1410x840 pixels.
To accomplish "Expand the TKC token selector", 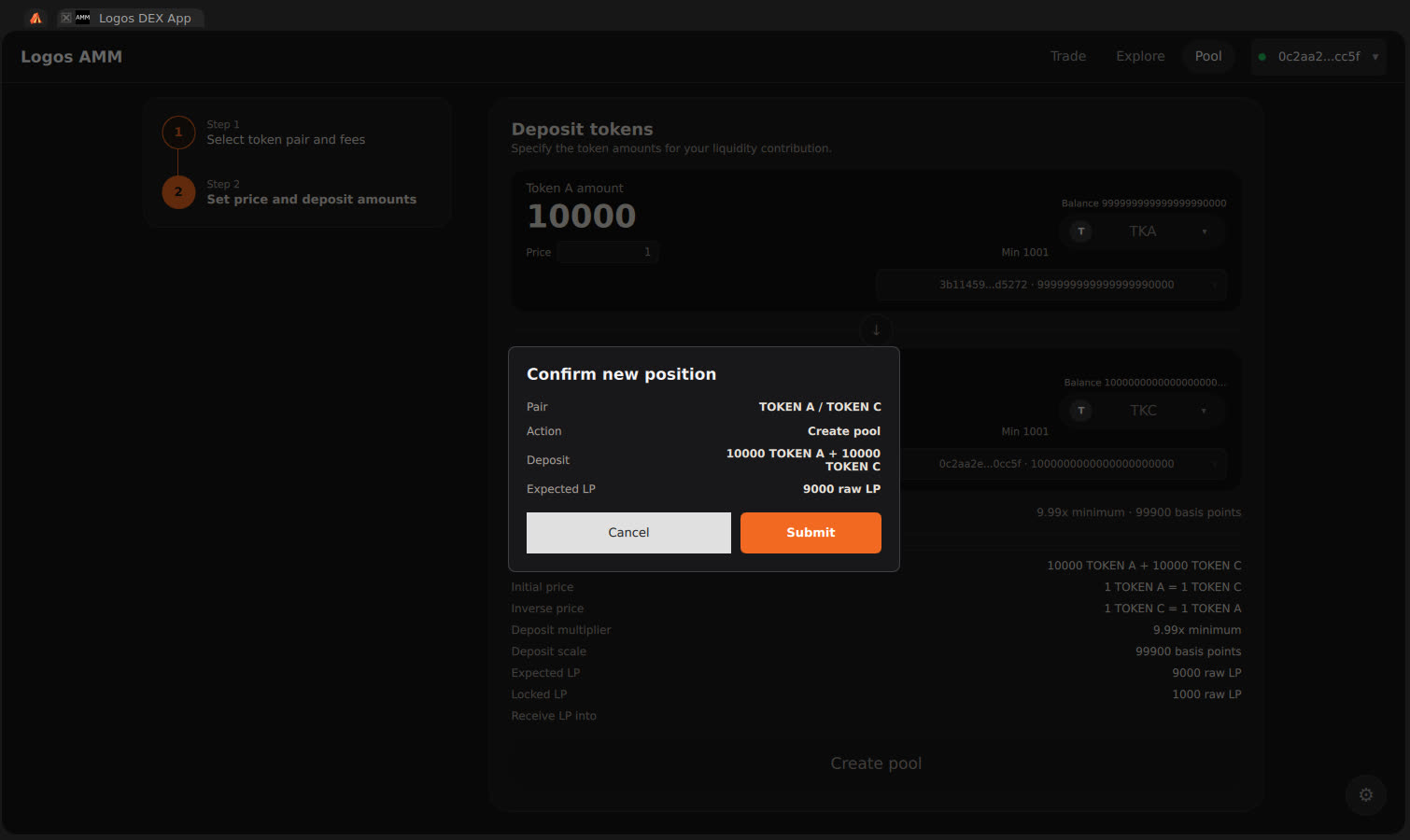I will click(x=1142, y=411).
